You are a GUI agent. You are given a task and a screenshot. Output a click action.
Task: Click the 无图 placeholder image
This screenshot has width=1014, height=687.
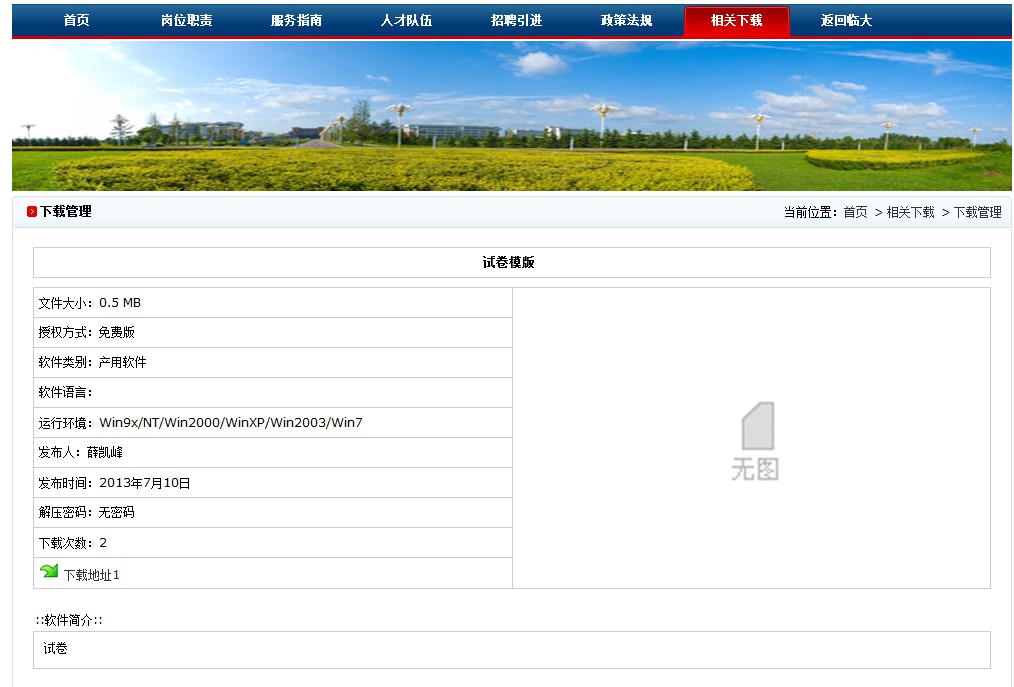tap(755, 441)
